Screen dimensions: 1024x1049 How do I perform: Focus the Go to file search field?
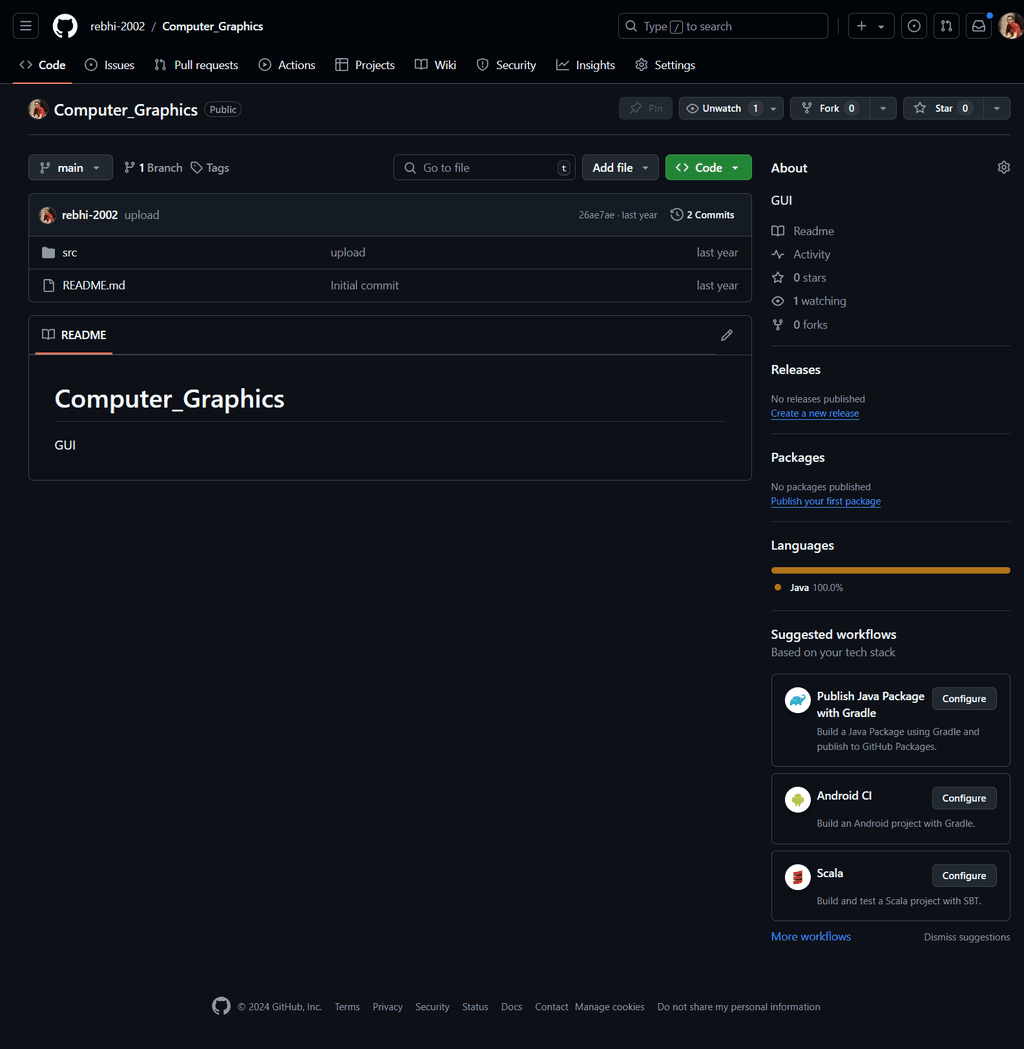pyautogui.click(x=484, y=167)
